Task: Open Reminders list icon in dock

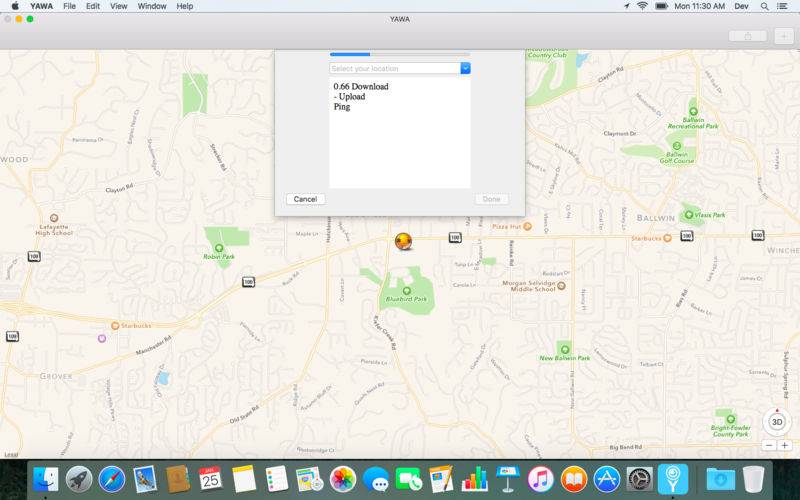Action: [277, 480]
